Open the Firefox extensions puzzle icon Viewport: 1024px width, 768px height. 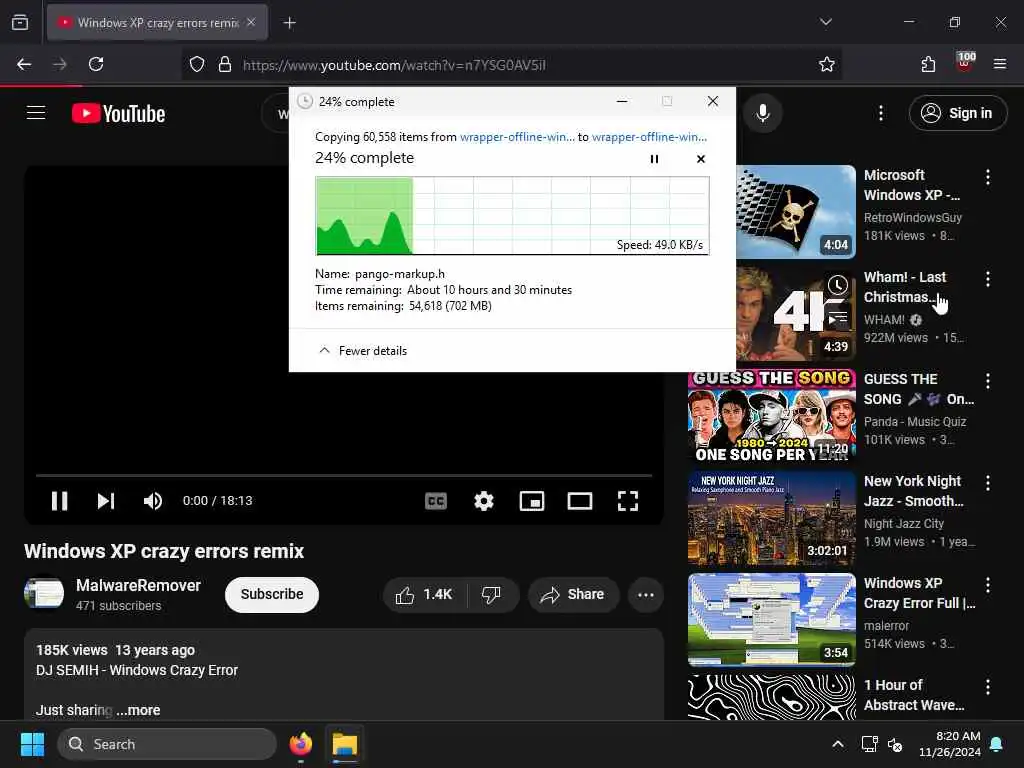pyautogui.click(x=928, y=64)
